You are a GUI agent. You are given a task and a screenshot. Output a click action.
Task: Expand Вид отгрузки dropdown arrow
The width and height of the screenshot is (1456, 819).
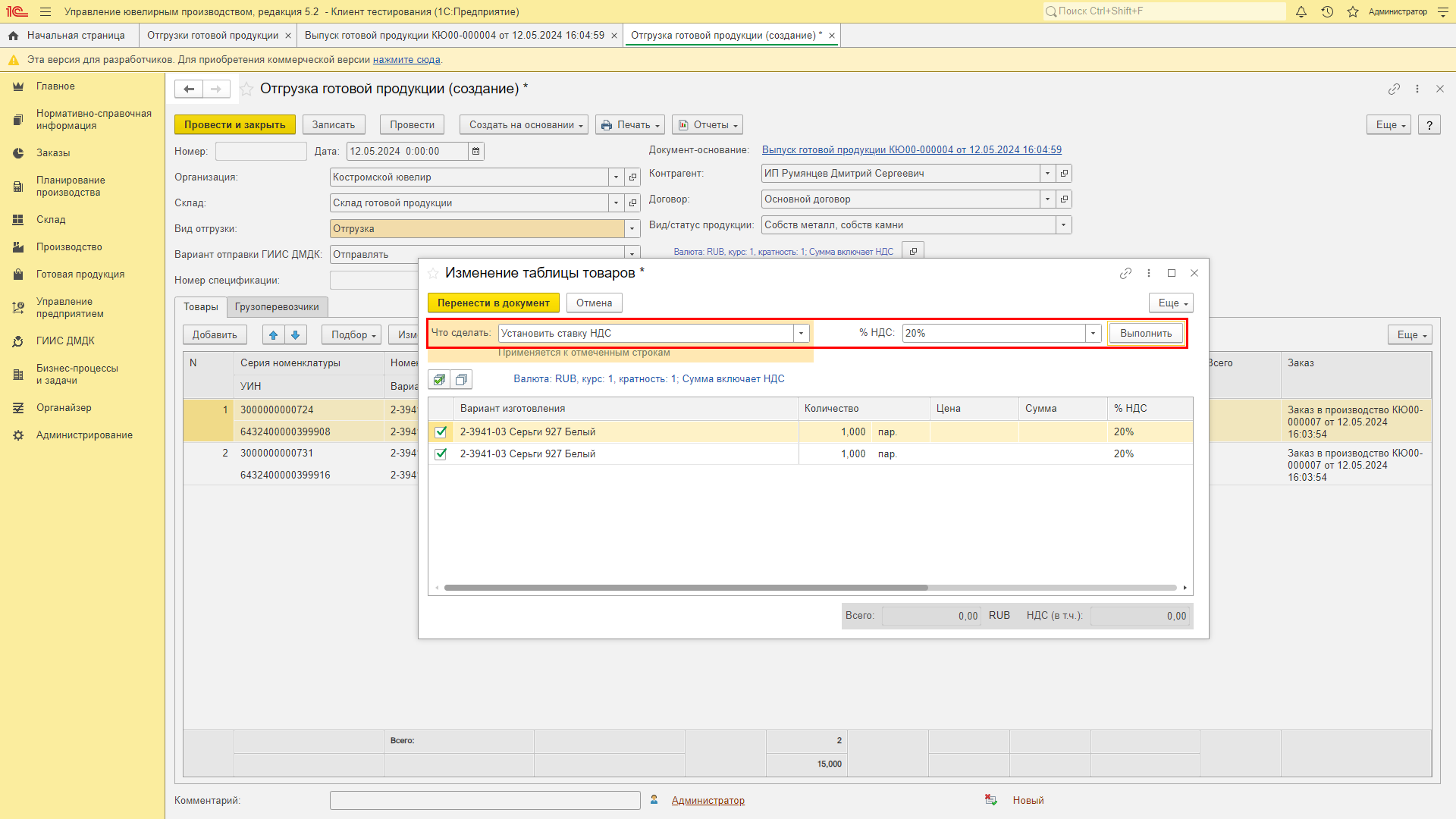(632, 229)
